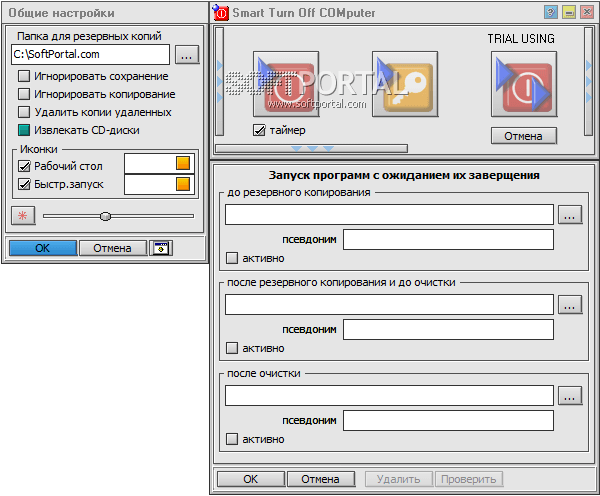
Task: Click the Иконки group label
Action: pyautogui.click(x=39, y=149)
